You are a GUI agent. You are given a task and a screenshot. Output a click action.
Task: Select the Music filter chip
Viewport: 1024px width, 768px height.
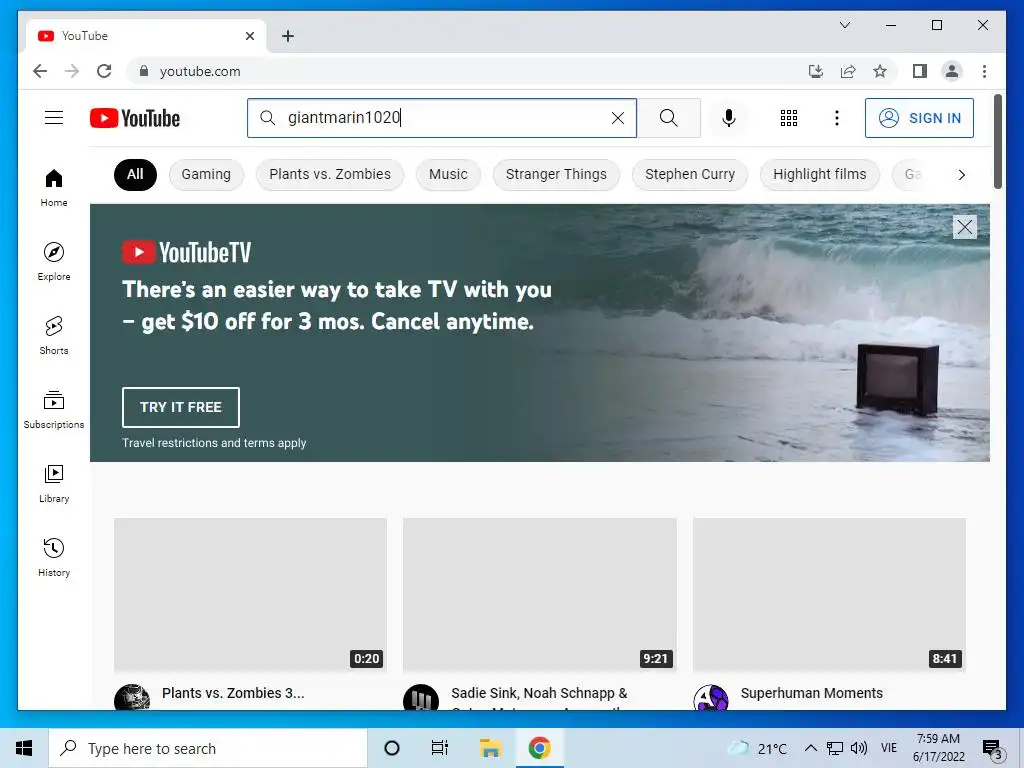[448, 174]
